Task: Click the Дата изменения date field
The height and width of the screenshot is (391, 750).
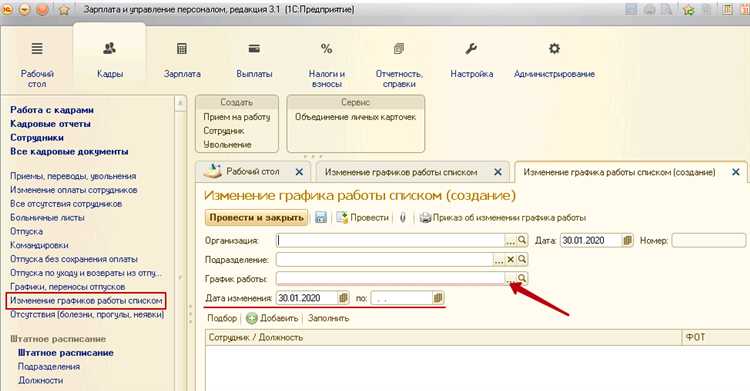Action: (307, 298)
